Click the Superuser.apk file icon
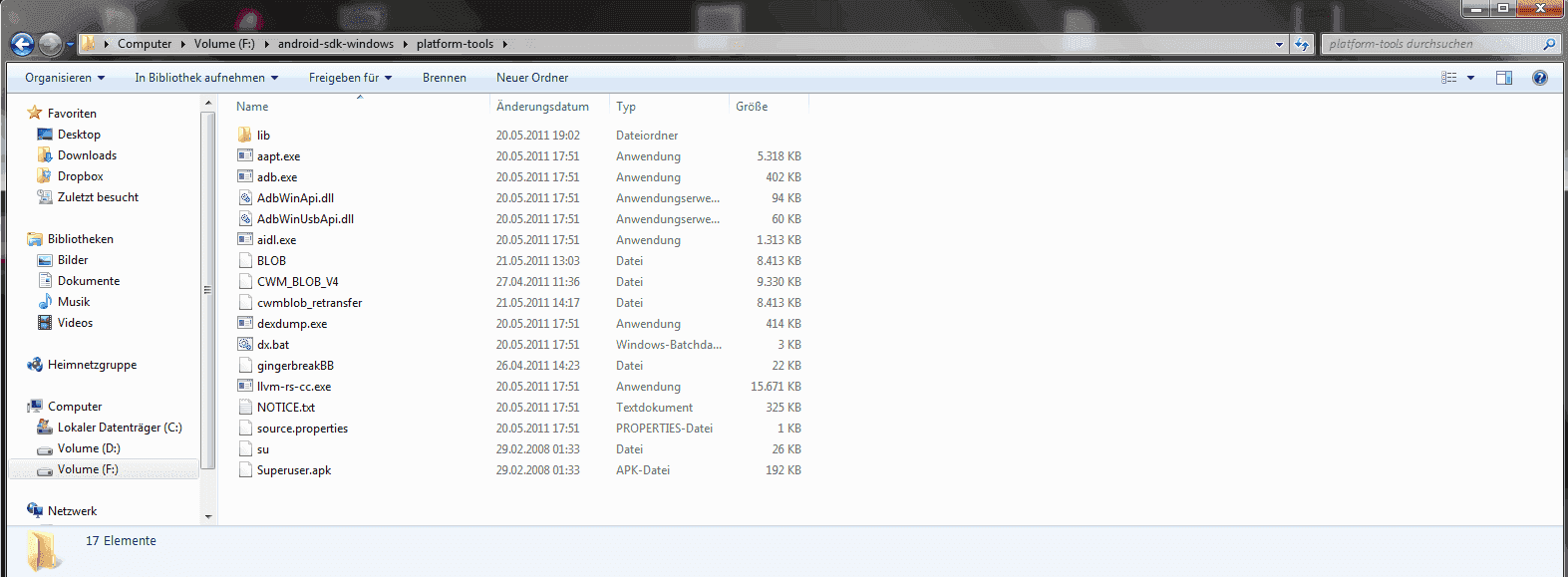1568x577 pixels. [x=245, y=469]
